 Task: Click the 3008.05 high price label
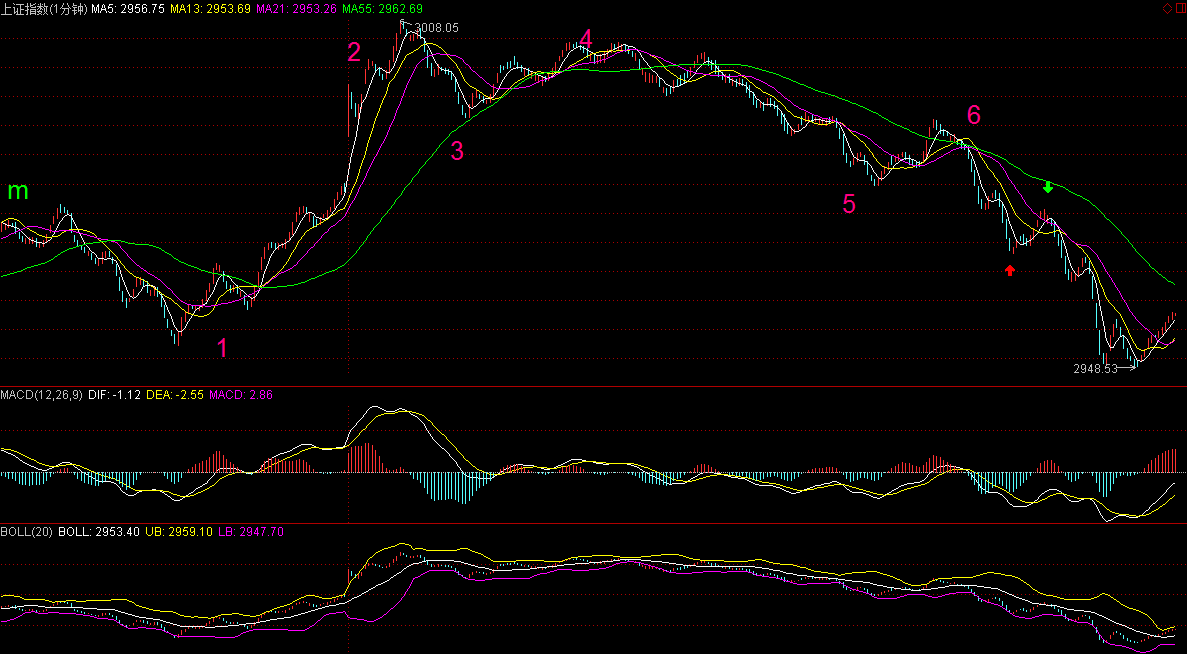pyautogui.click(x=437, y=27)
